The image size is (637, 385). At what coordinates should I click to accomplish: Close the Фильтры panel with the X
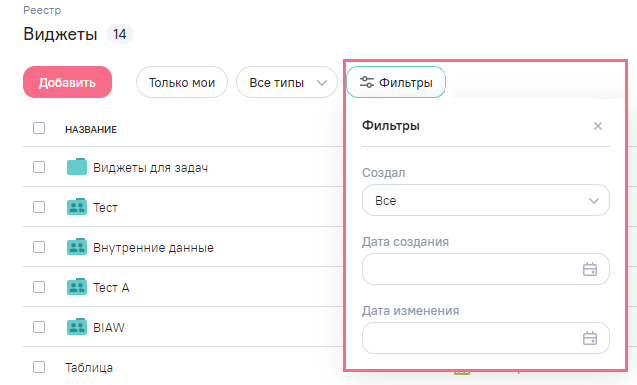598,126
